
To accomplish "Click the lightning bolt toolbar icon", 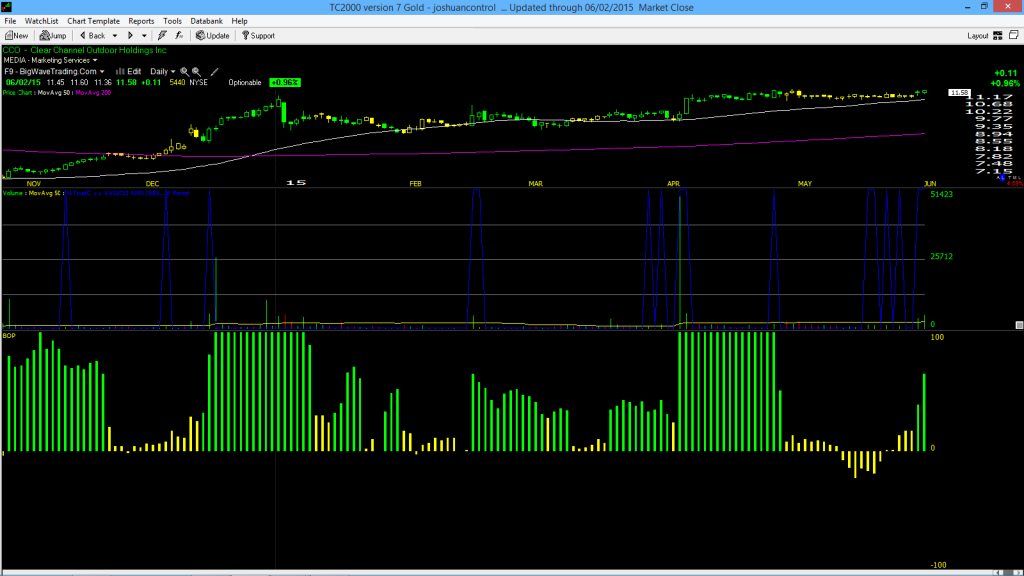I will [162, 36].
